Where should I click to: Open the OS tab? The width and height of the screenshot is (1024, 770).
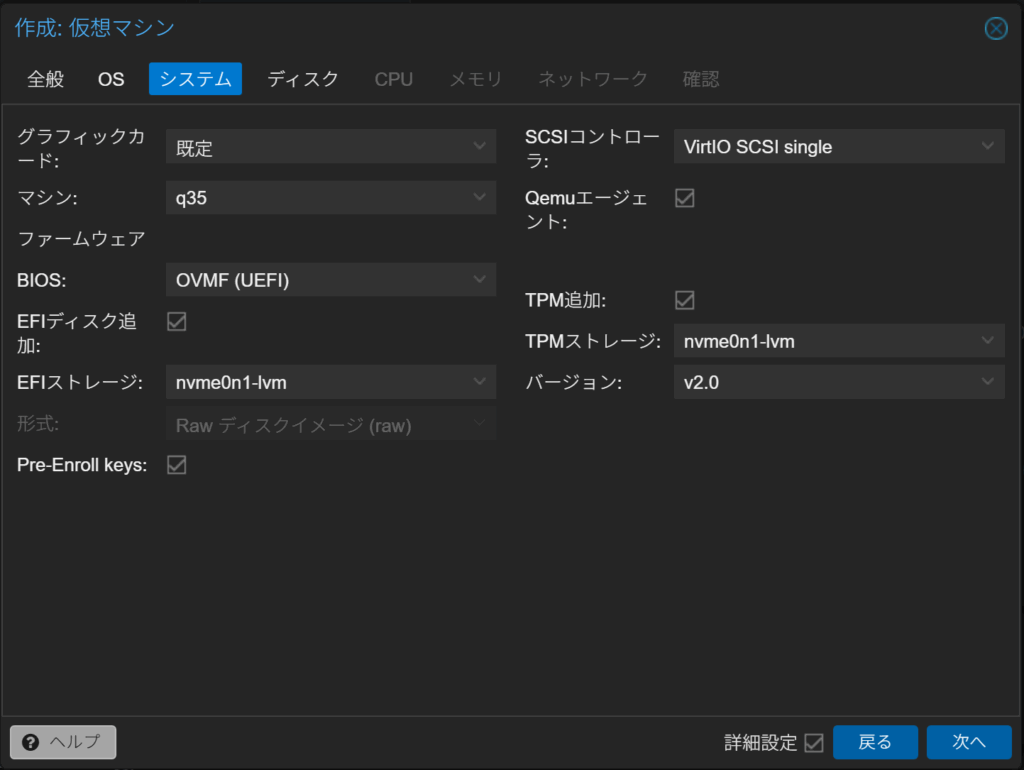[111, 79]
